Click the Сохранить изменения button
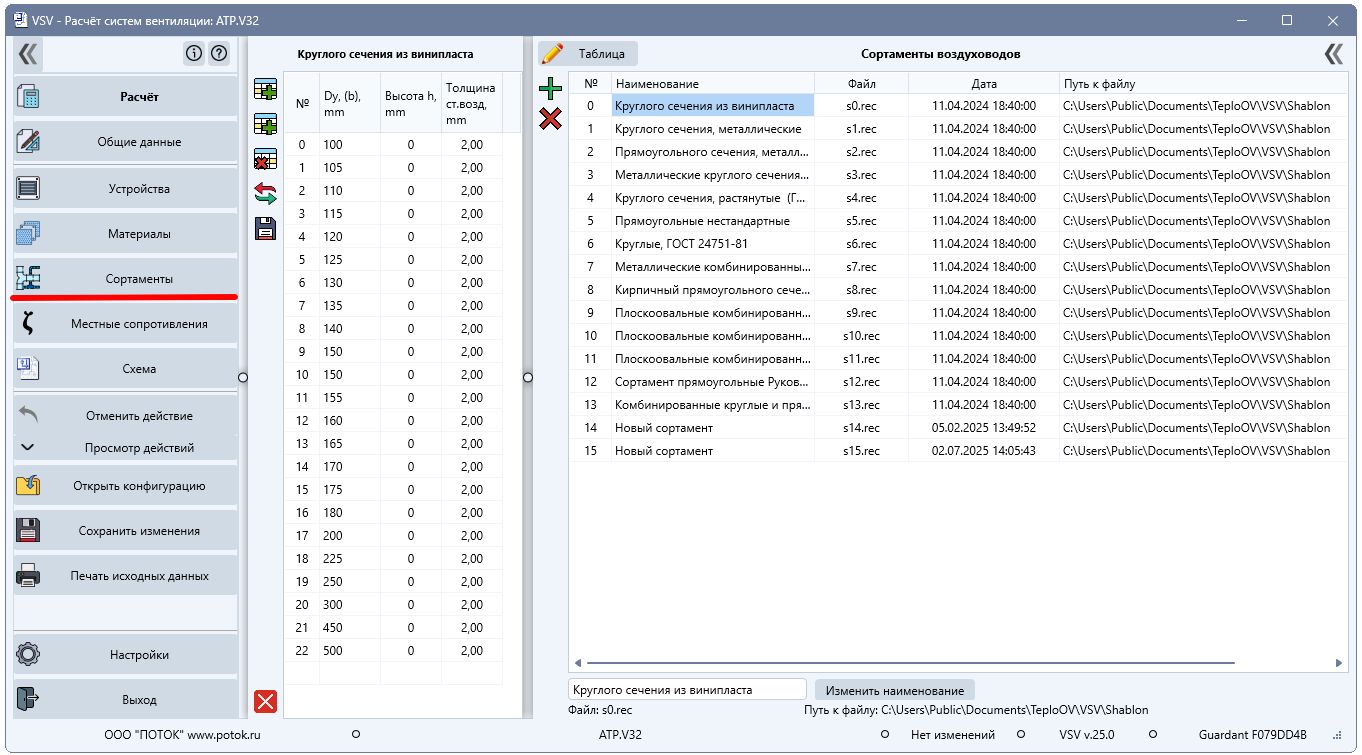The width and height of the screenshot is (1362, 755). tap(126, 531)
